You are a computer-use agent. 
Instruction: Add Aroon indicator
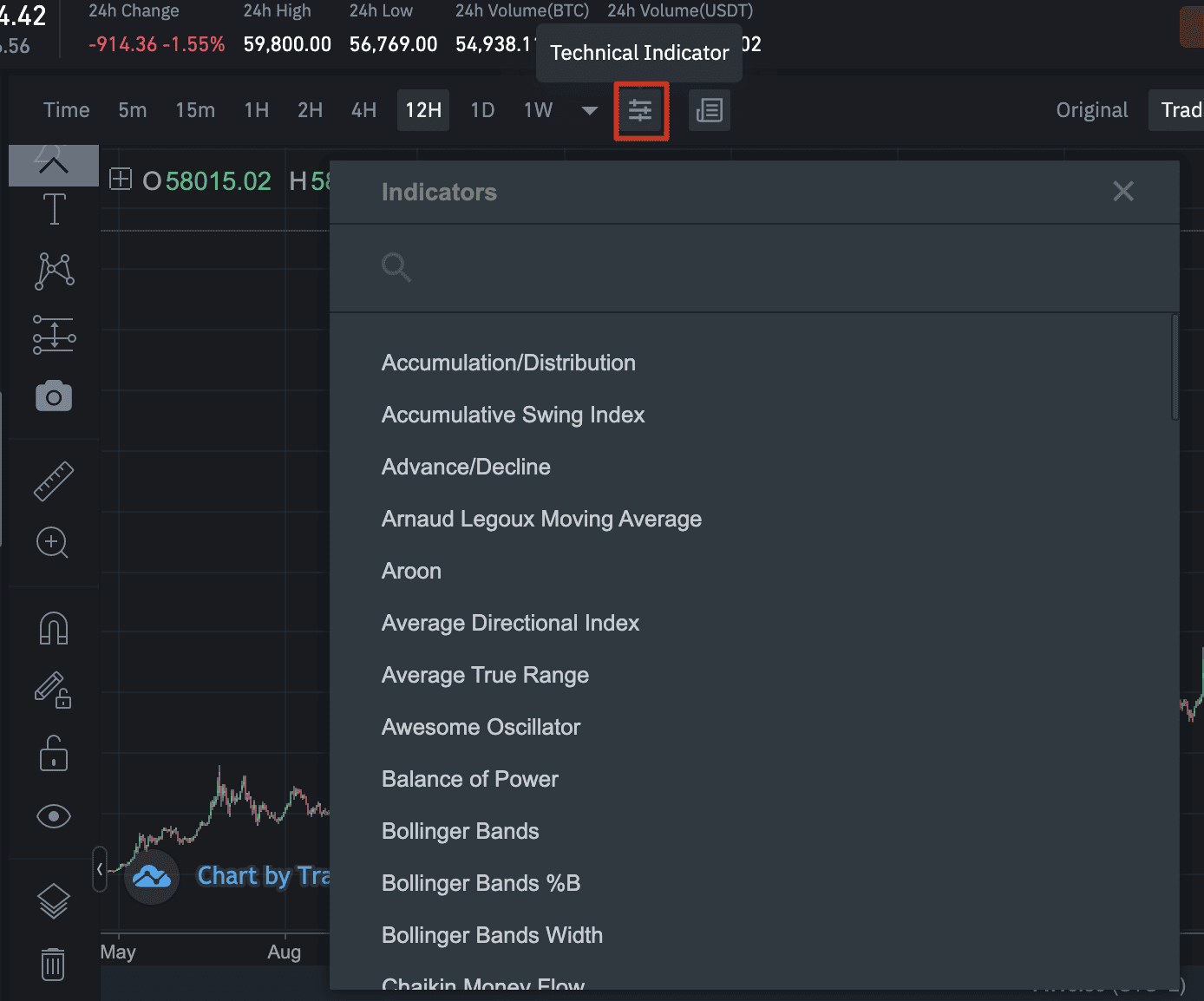point(411,571)
